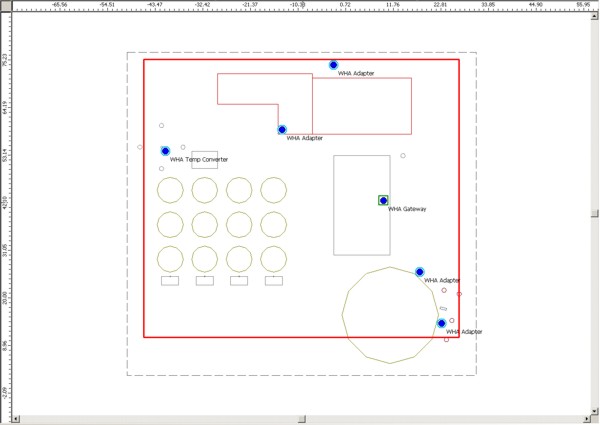The width and height of the screenshot is (600, 425).
Task: Select the WHA Adapter nearest the red boundary's bottom-right corner
Action: coord(441,323)
